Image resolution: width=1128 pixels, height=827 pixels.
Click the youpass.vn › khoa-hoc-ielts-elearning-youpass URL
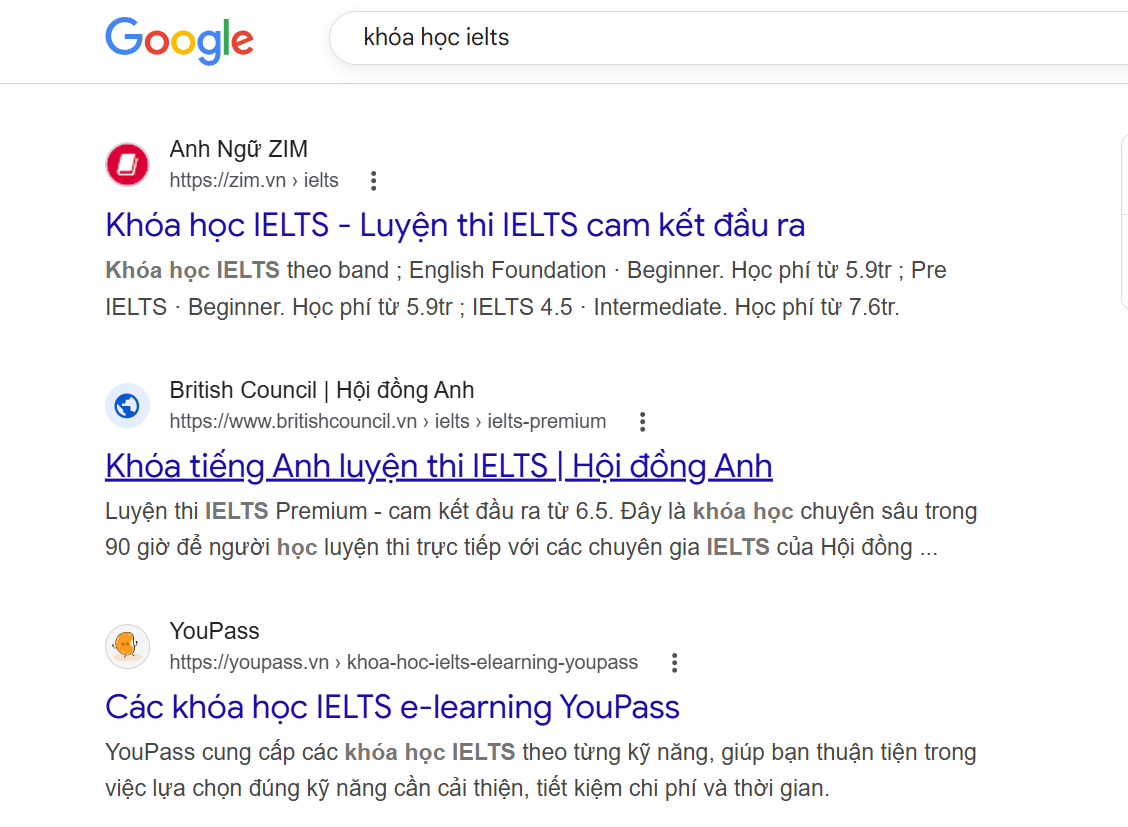pos(404,662)
